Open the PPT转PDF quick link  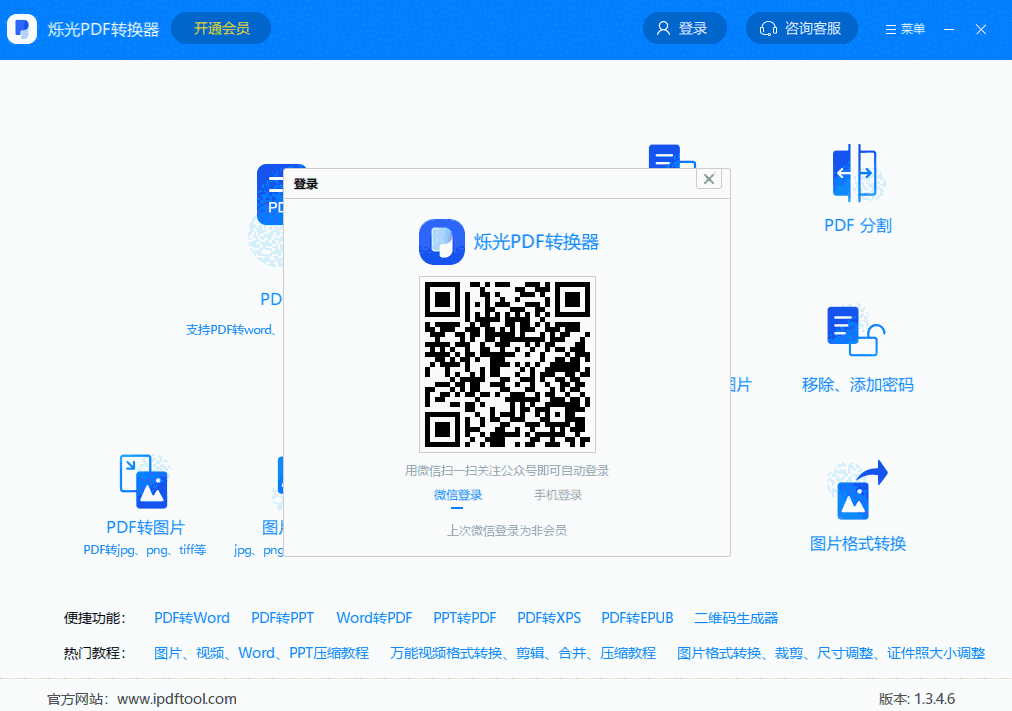click(465, 618)
